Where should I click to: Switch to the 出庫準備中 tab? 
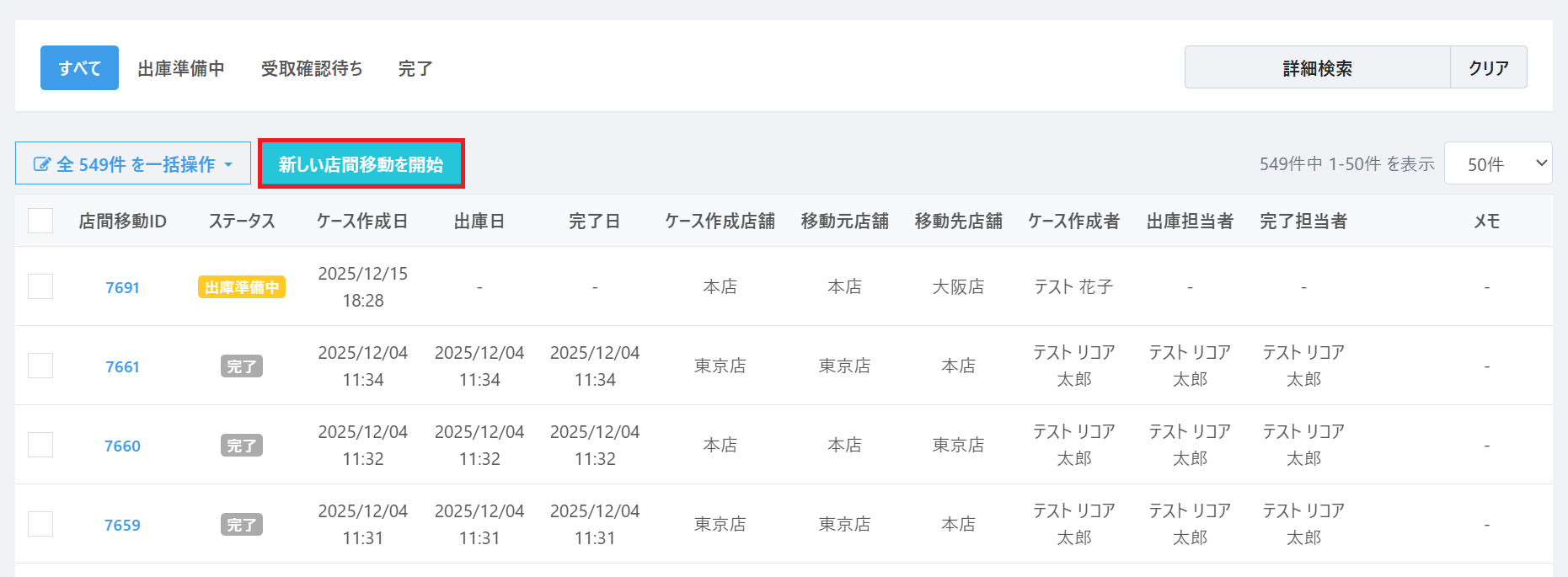click(x=181, y=68)
